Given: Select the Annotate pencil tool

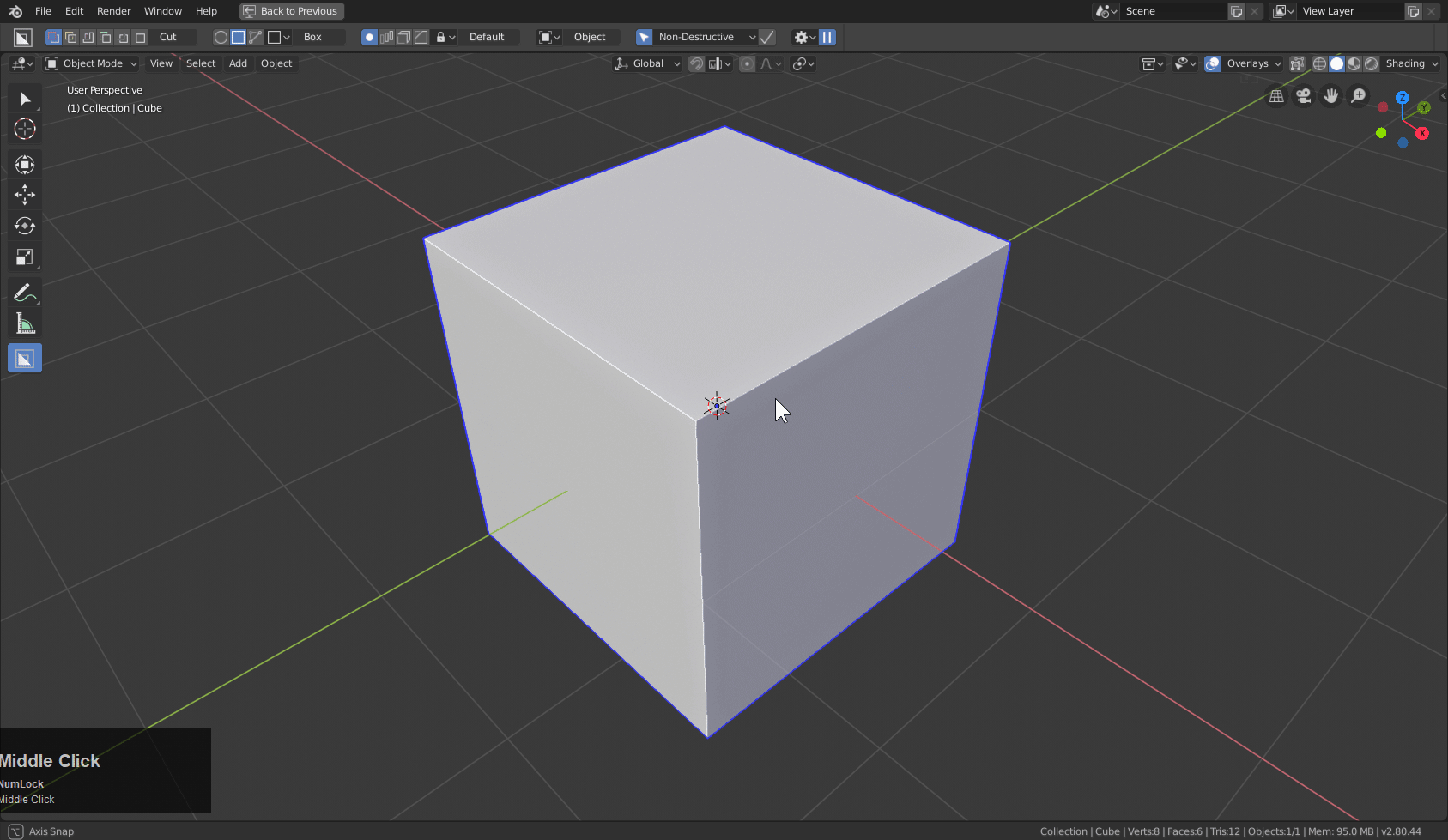Looking at the screenshot, I should click(25, 293).
